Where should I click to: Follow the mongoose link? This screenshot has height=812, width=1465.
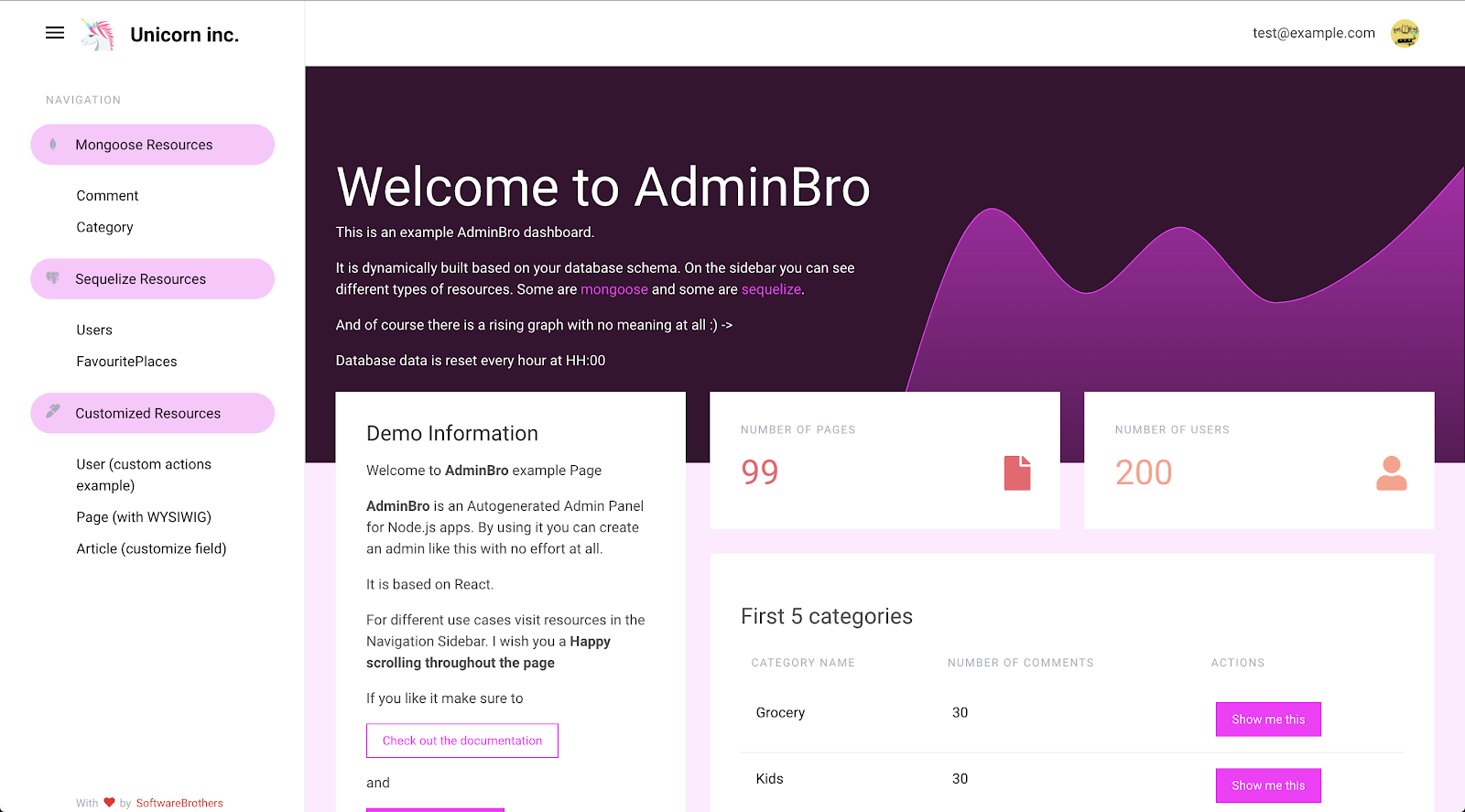click(614, 289)
